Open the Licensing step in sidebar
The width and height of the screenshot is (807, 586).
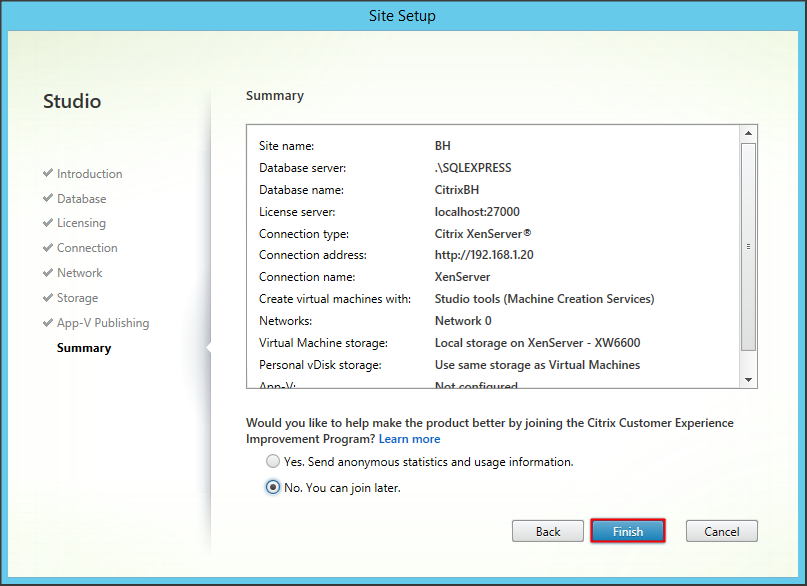[x=81, y=223]
